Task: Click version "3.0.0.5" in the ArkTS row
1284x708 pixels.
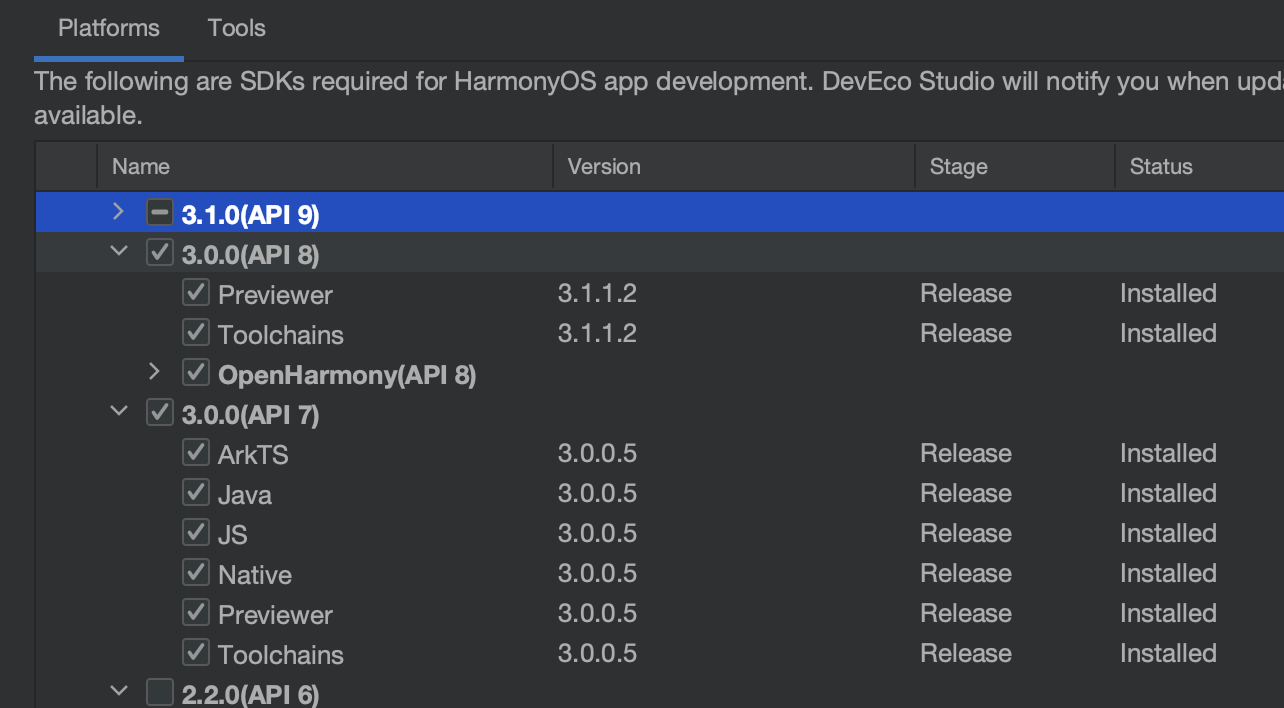Action: coord(597,453)
